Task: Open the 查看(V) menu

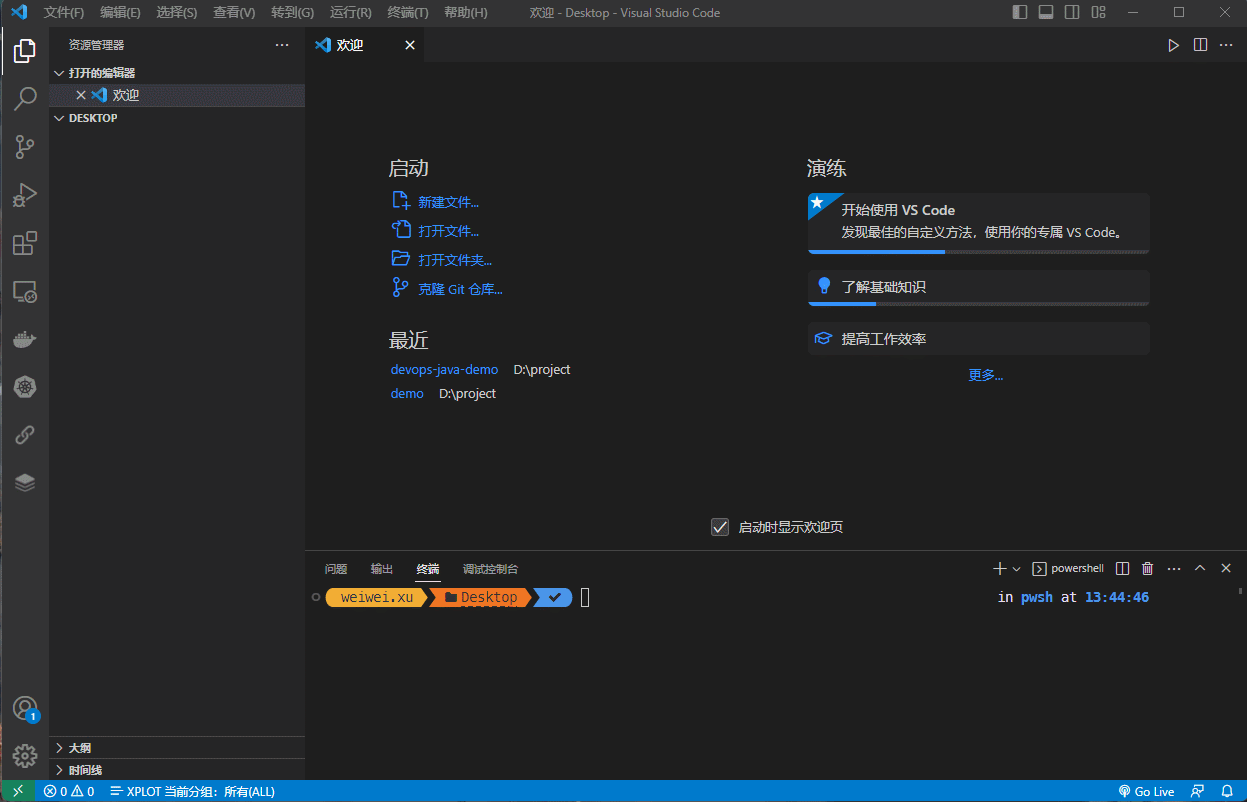Action: pyautogui.click(x=234, y=13)
